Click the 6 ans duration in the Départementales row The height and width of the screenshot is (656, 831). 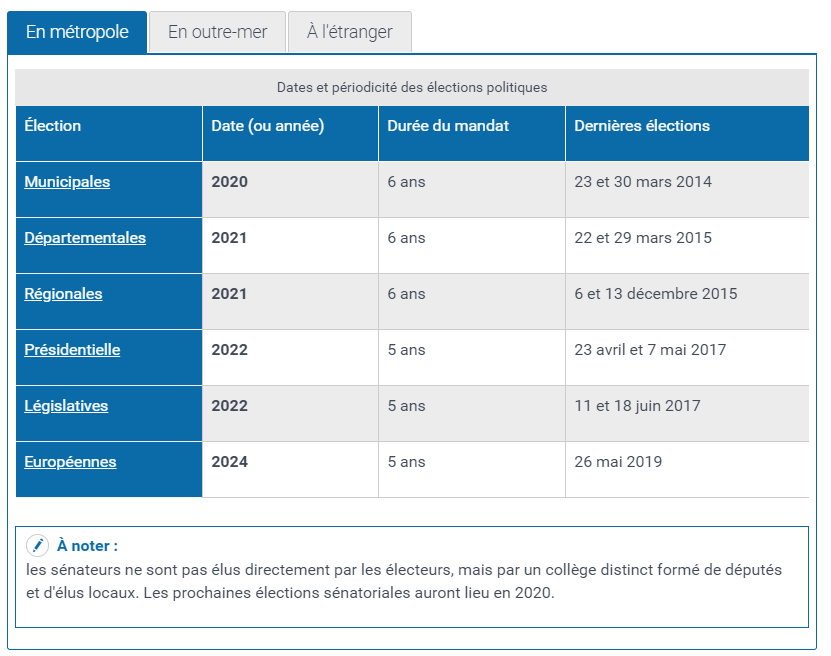(472, 246)
